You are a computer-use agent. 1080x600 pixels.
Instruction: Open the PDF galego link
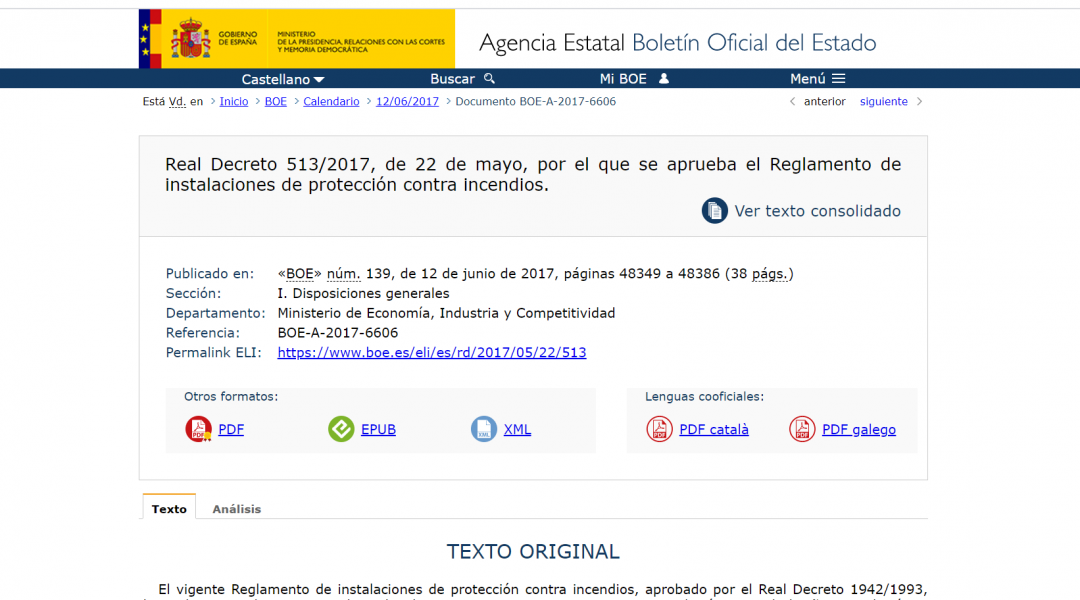click(x=859, y=429)
